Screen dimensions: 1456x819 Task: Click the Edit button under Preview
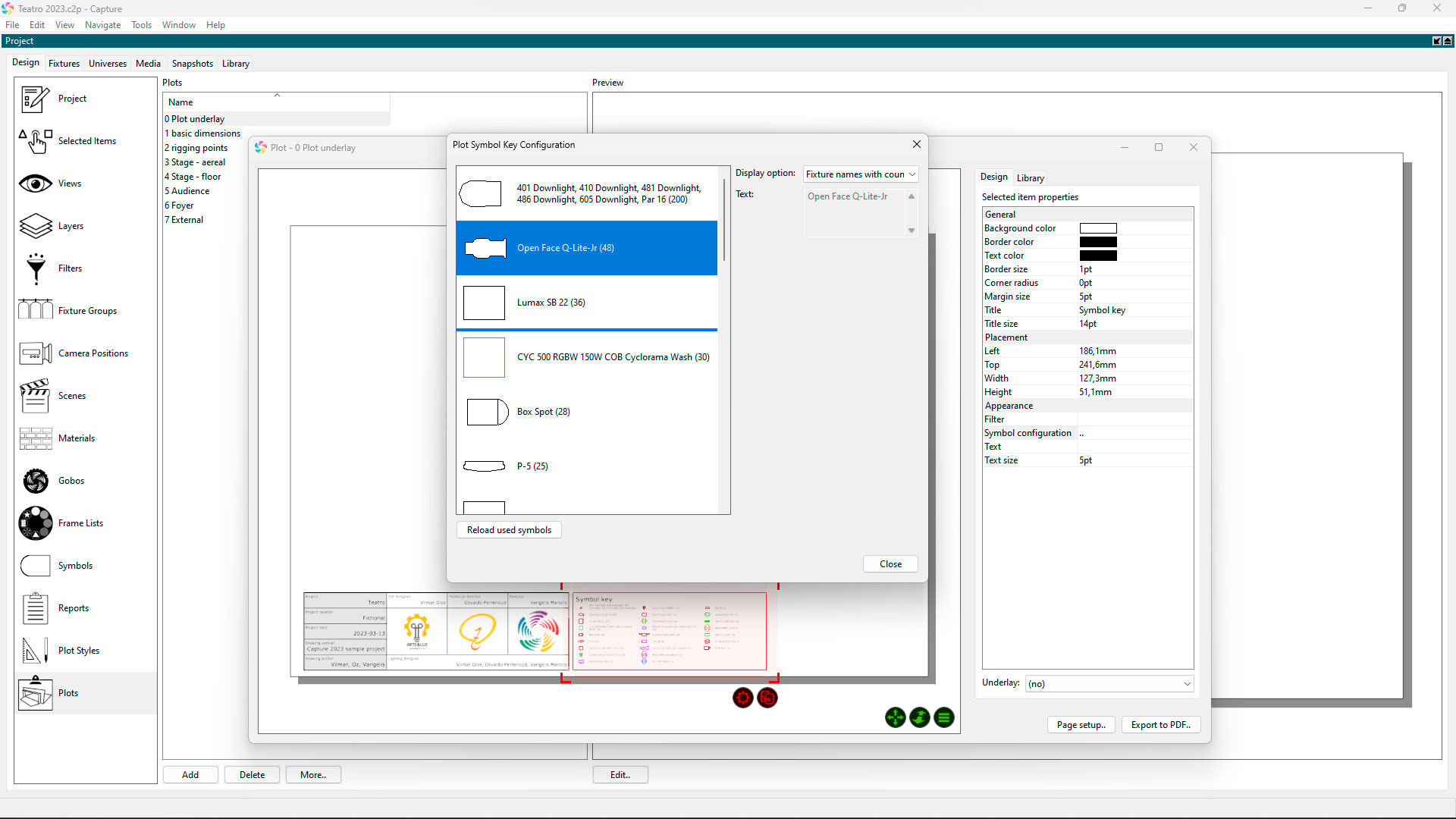click(620, 775)
